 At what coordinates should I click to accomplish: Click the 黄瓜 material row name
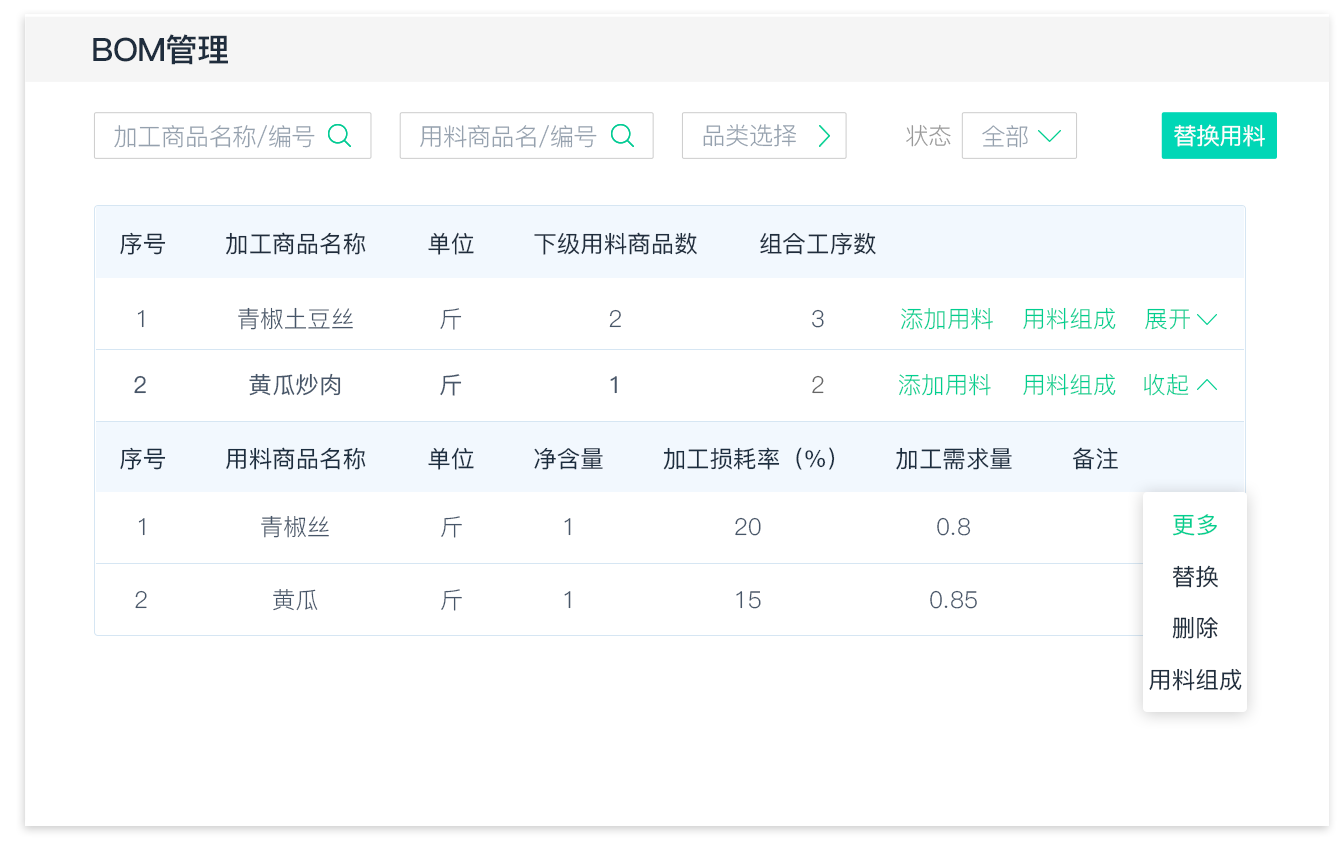295,600
